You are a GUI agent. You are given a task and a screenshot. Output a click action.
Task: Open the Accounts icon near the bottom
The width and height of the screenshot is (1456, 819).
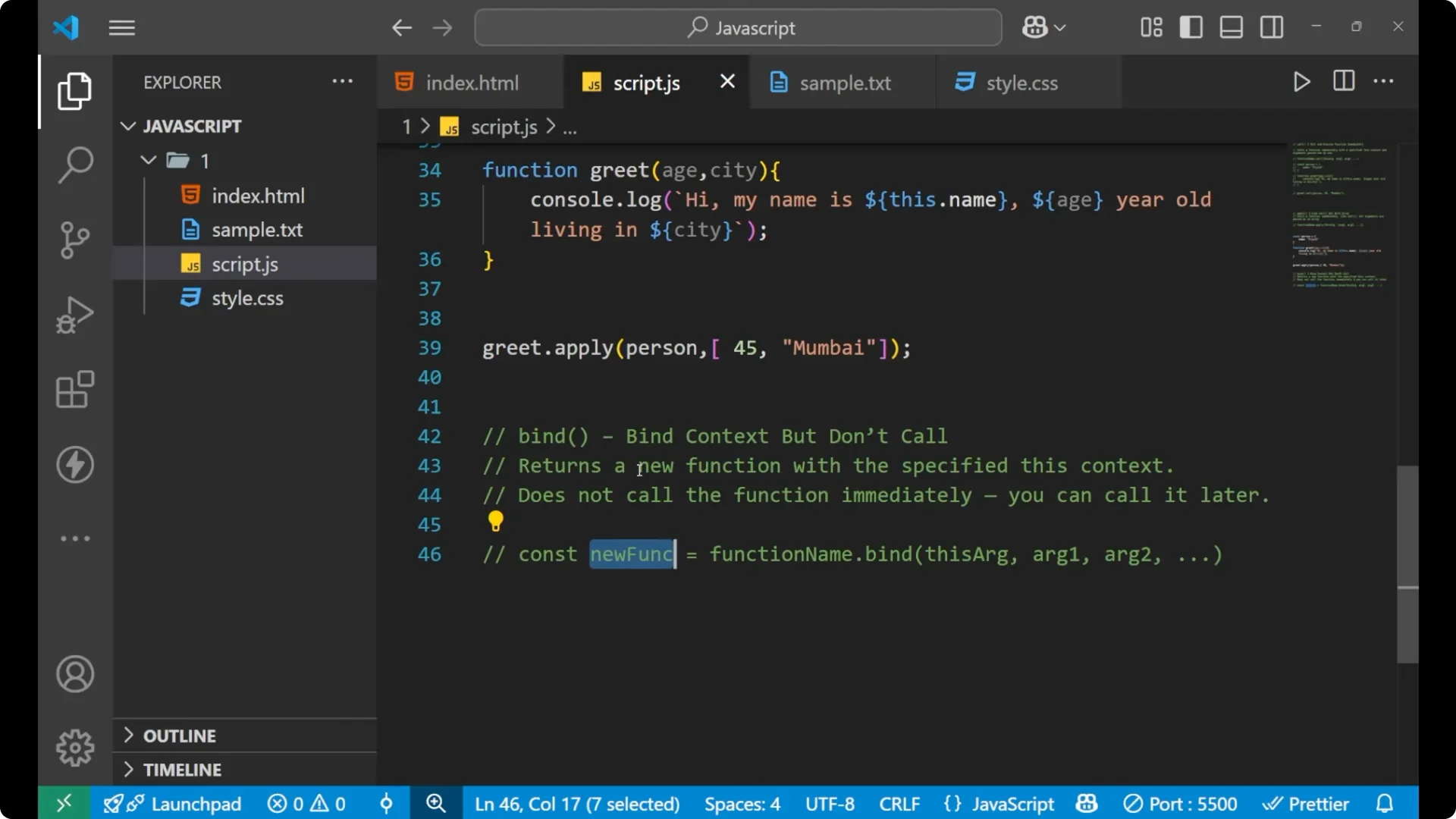click(74, 674)
